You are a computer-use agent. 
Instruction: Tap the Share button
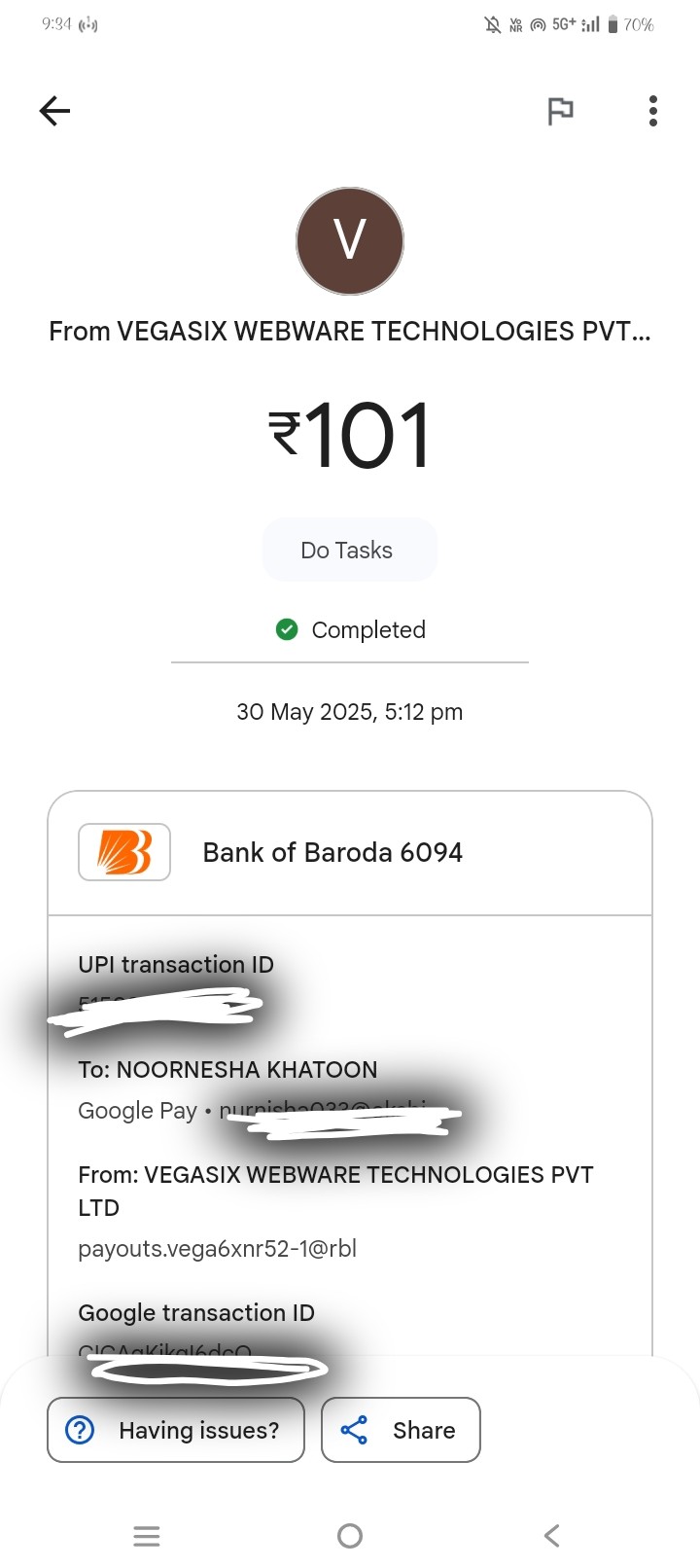pyautogui.click(x=401, y=1430)
